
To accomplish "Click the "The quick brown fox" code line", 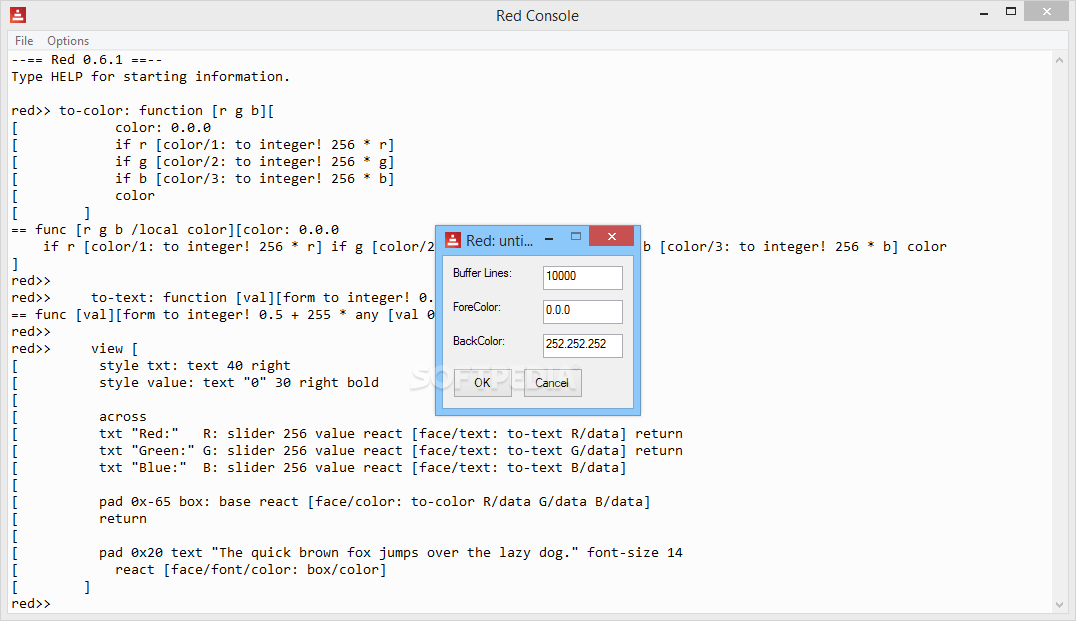I will pos(390,552).
